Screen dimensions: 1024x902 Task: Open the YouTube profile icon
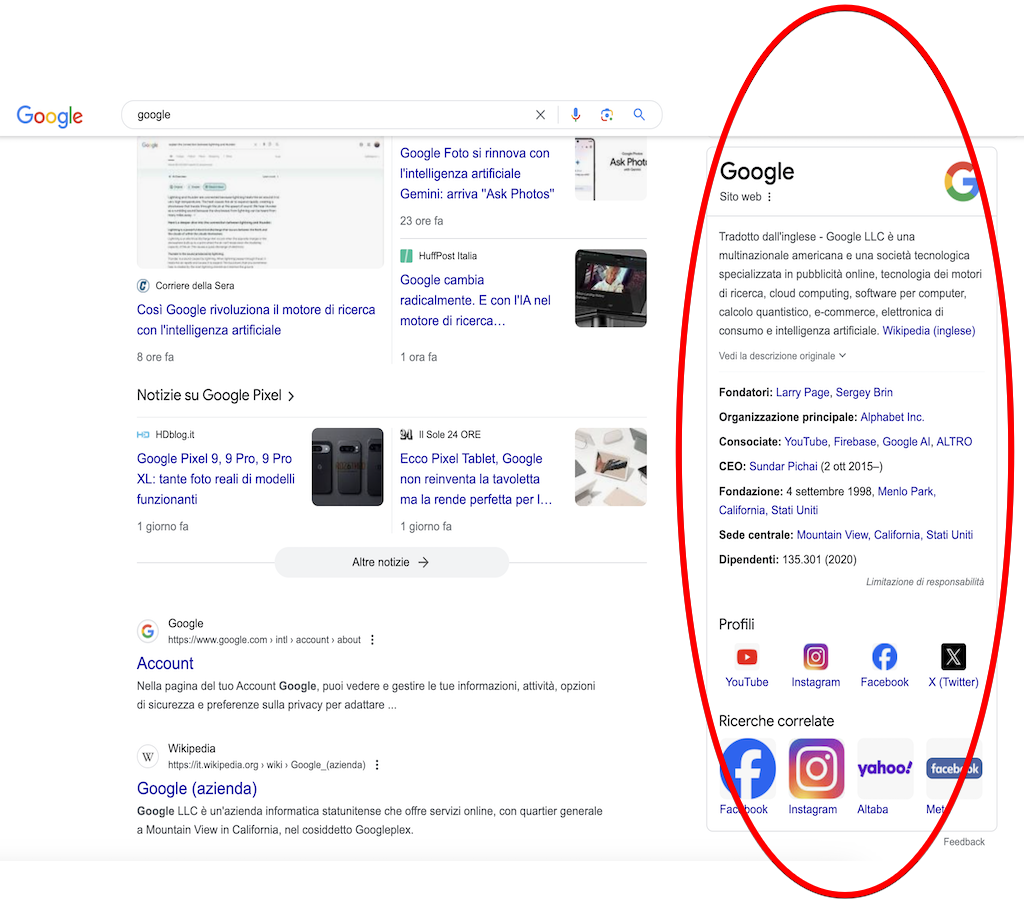point(746,656)
